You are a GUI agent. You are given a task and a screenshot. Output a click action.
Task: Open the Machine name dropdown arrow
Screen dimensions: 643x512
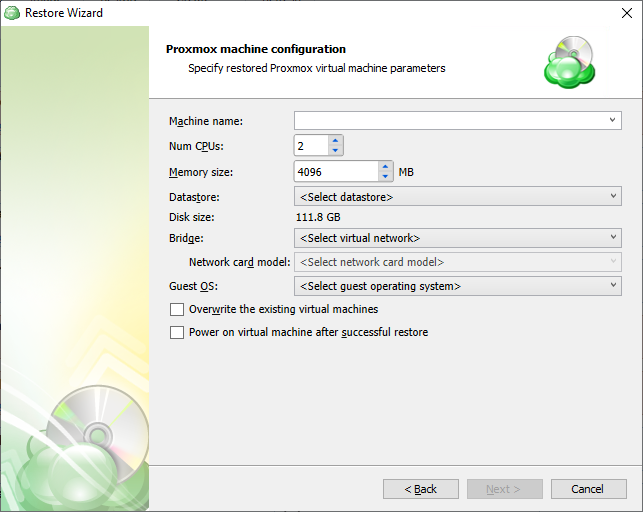tap(612, 120)
